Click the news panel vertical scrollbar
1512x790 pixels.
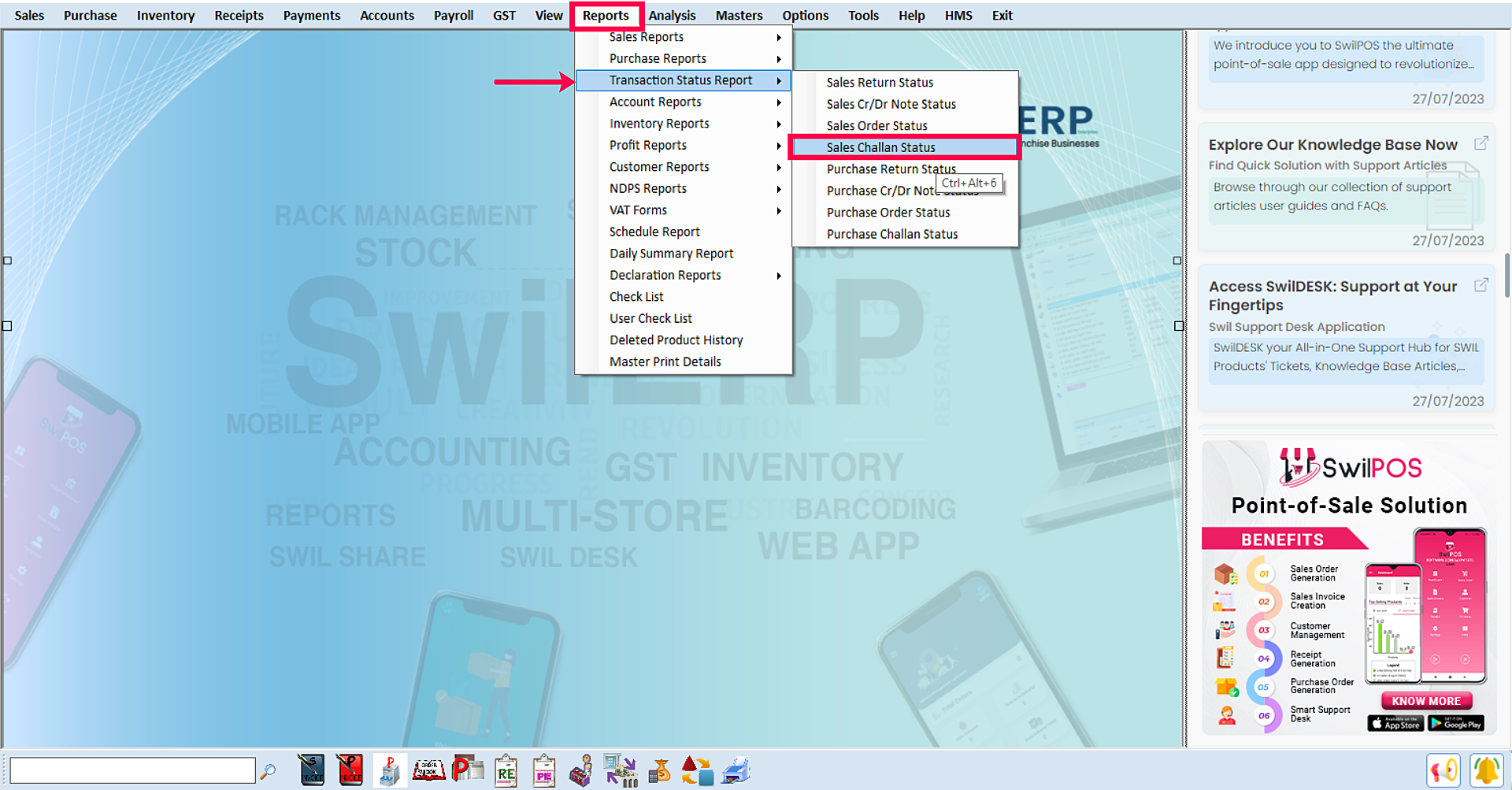(1506, 275)
